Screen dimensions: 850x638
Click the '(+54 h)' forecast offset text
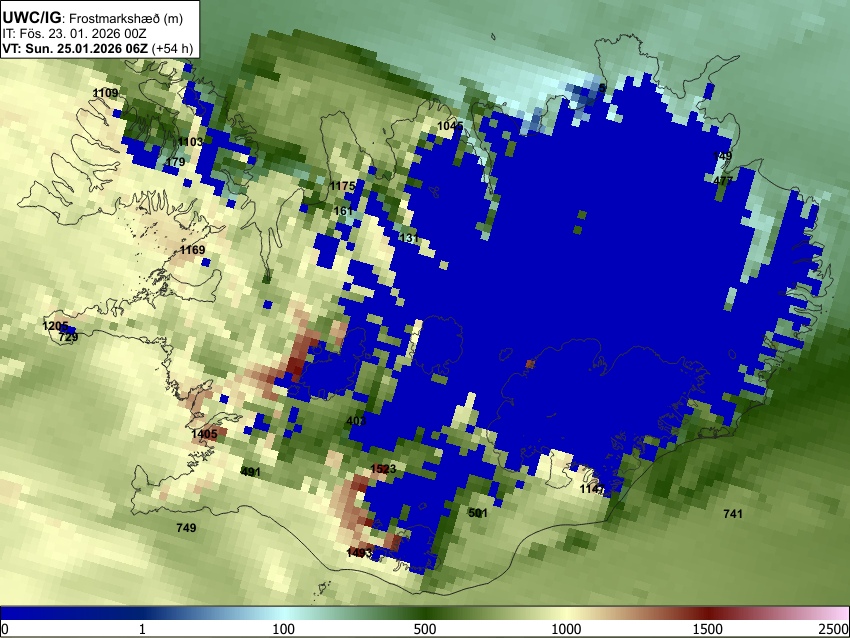point(172,48)
